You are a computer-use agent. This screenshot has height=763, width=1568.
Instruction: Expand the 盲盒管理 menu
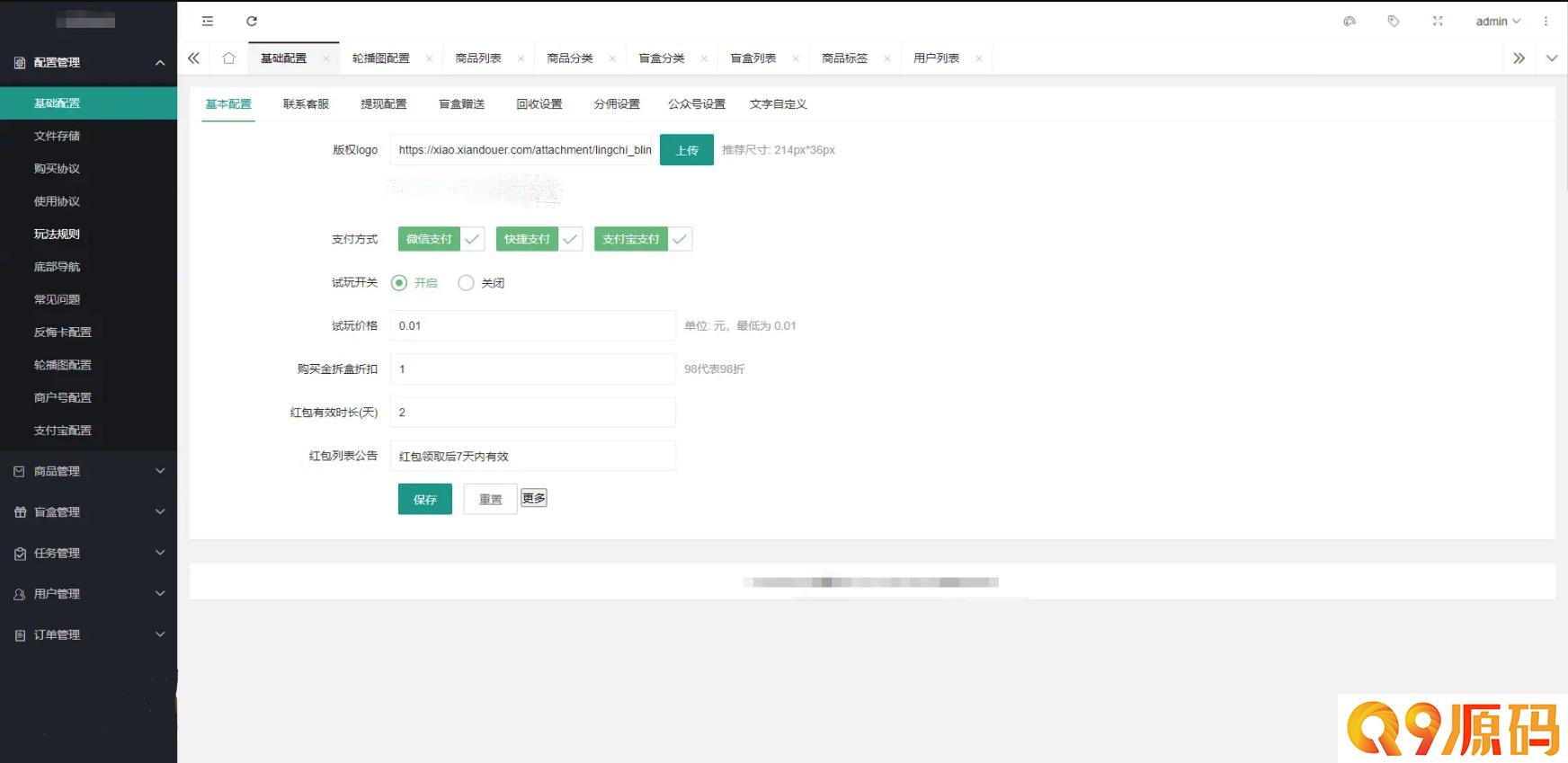pos(88,512)
